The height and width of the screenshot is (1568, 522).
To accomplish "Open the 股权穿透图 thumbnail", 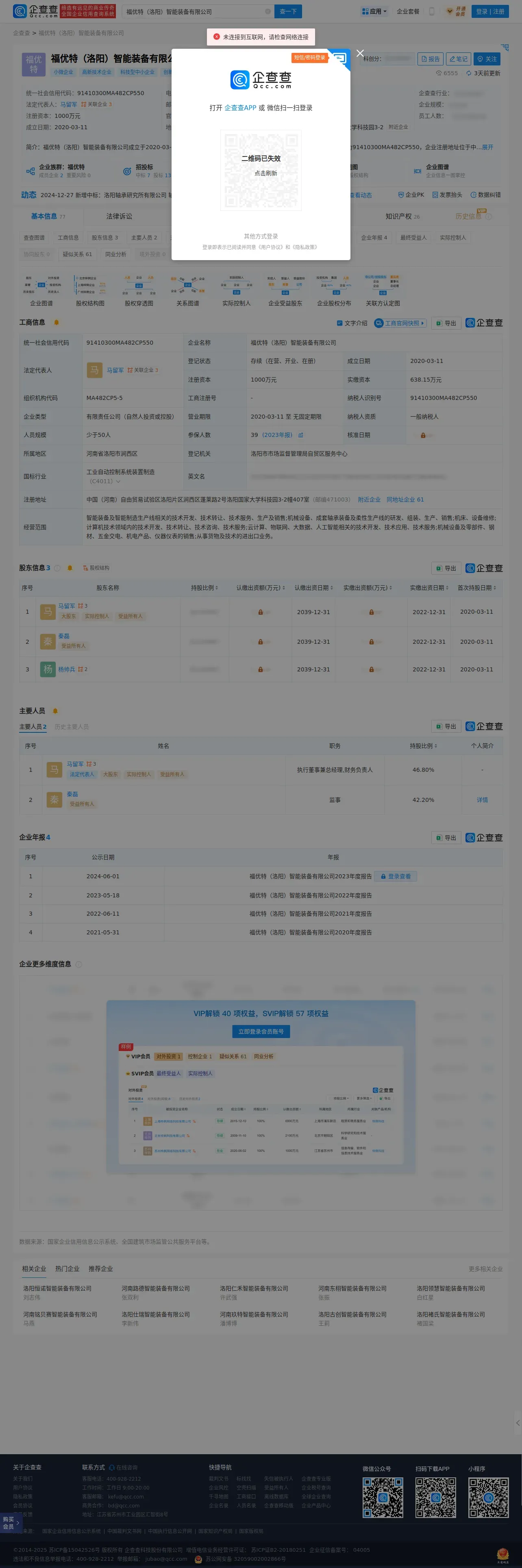I will point(139,290).
